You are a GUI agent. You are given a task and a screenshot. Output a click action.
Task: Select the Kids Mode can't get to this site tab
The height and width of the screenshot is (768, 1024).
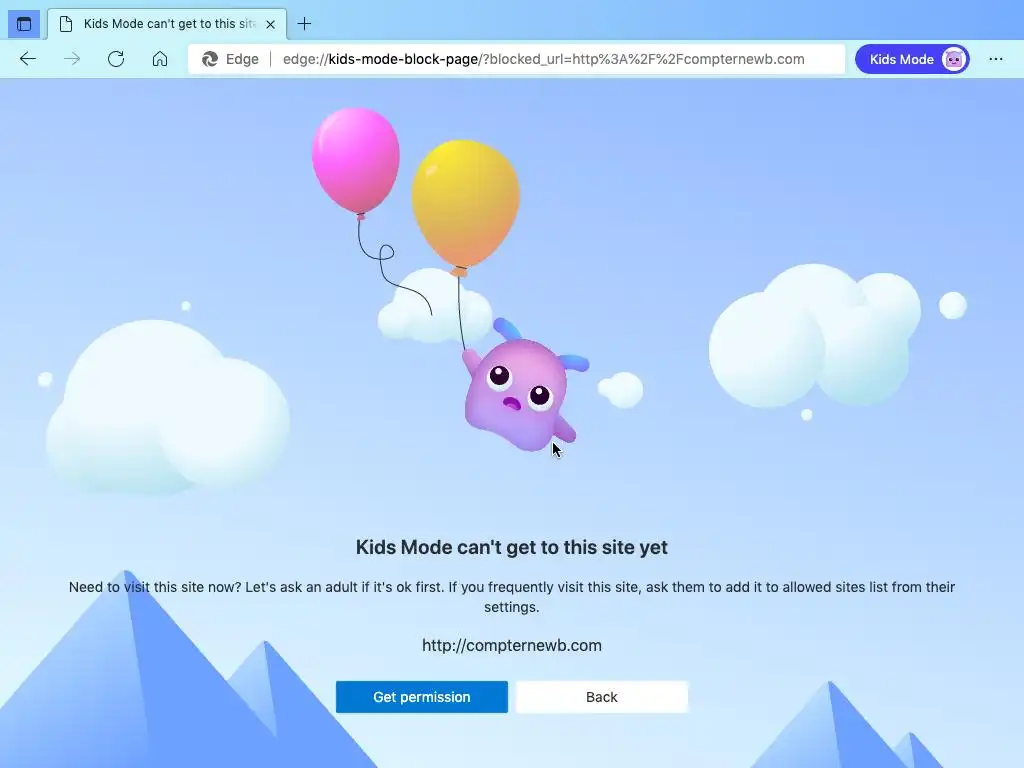click(x=167, y=24)
